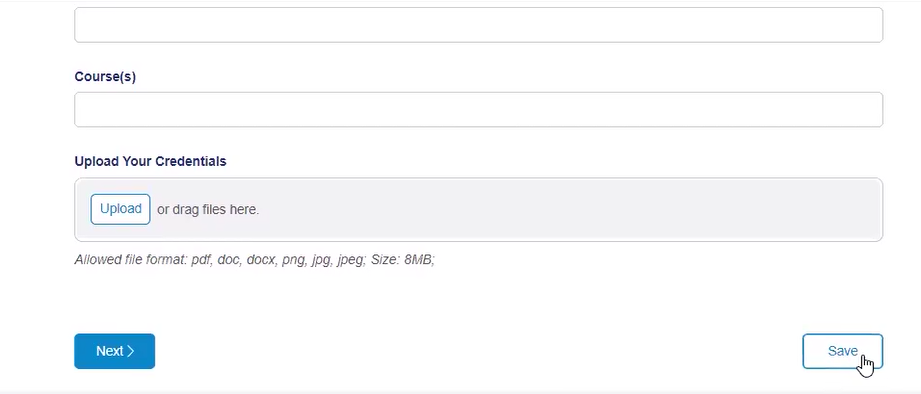Click the Next button's chevron arrow icon
Image resolution: width=921 pixels, height=394 pixels.
(x=130, y=351)
